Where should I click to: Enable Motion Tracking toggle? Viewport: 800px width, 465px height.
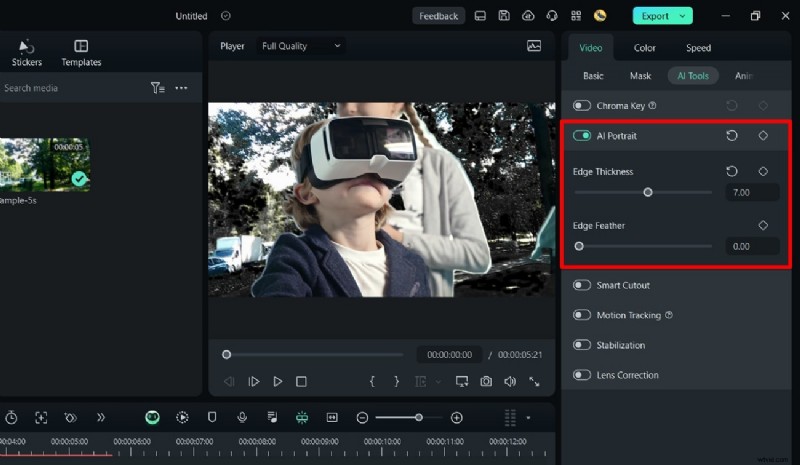coord(582,315)
